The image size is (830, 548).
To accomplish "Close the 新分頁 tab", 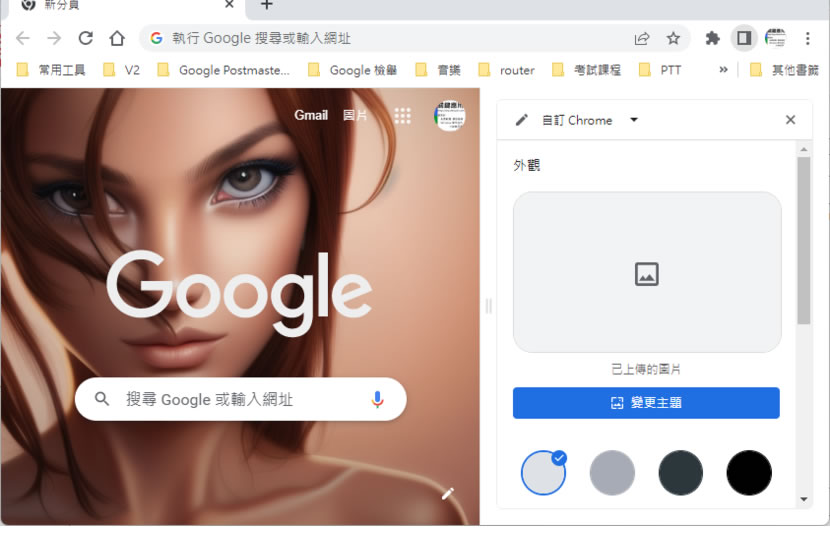I will tap(229, 5).
